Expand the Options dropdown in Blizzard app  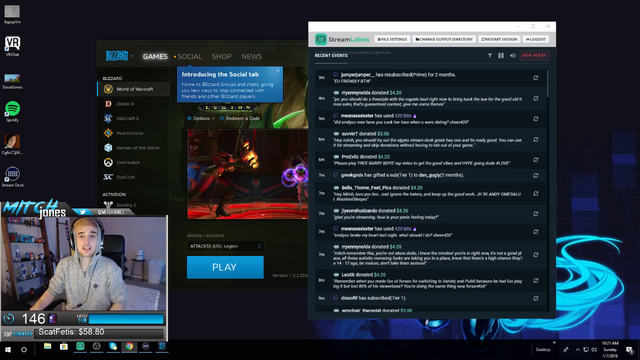pyautogui.click(x=201, y=118)
